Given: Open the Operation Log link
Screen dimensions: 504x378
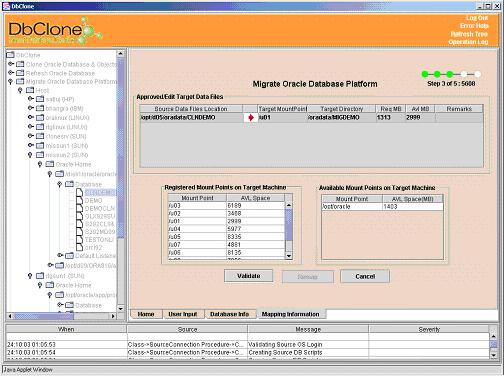Looking at the screenshot, I should click(x=468, y=42).
